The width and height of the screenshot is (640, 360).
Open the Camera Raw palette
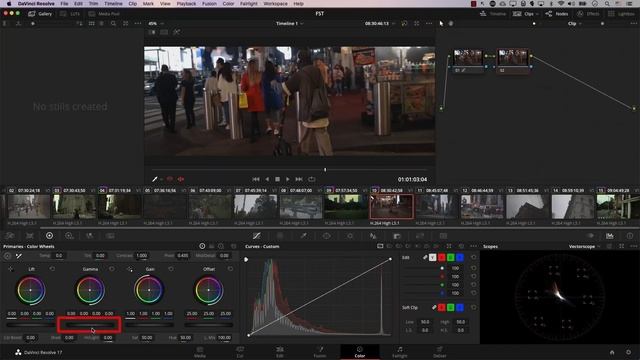pyautogui.click(x=10, y=236)
